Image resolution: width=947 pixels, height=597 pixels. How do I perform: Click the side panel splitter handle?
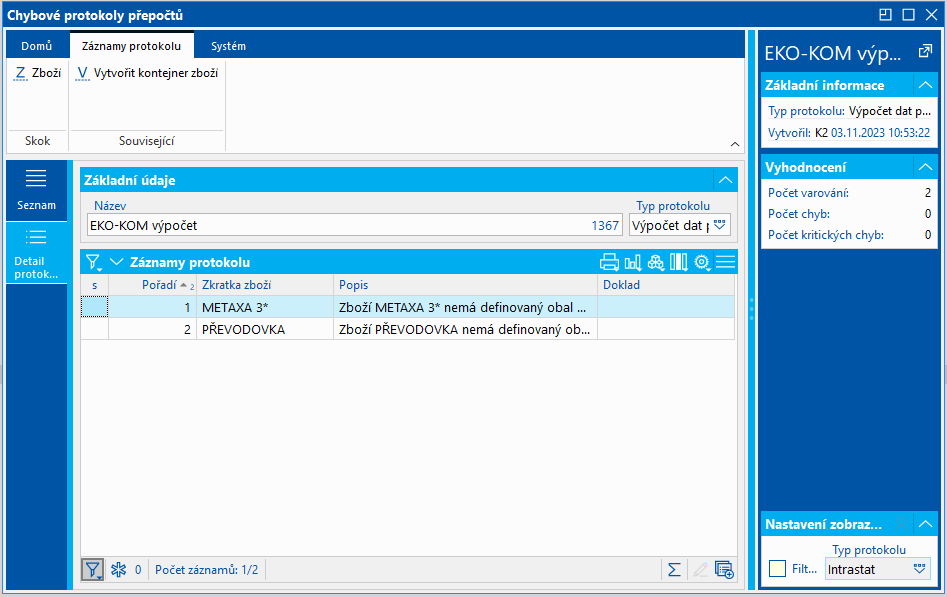[x=752, y=309]
